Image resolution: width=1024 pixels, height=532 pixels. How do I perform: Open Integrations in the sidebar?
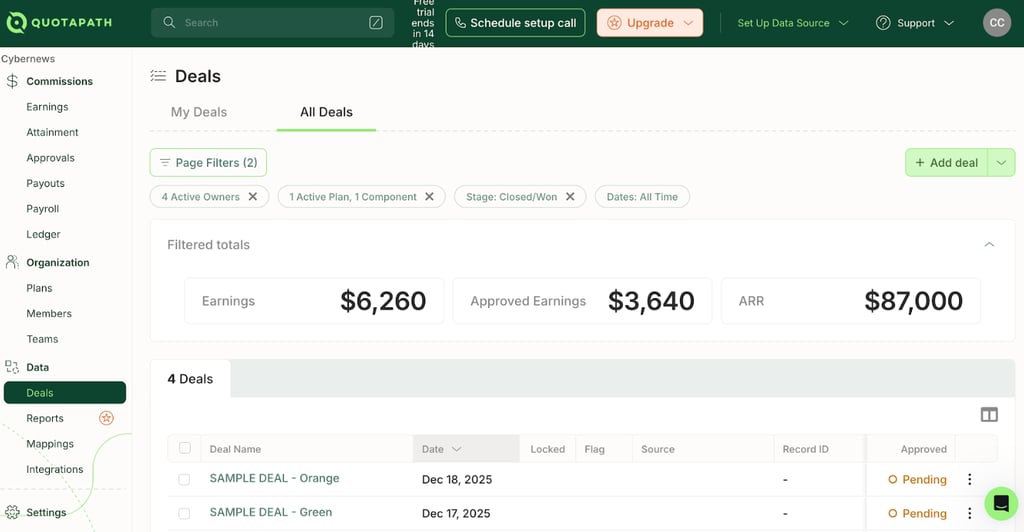click(55, 469)
